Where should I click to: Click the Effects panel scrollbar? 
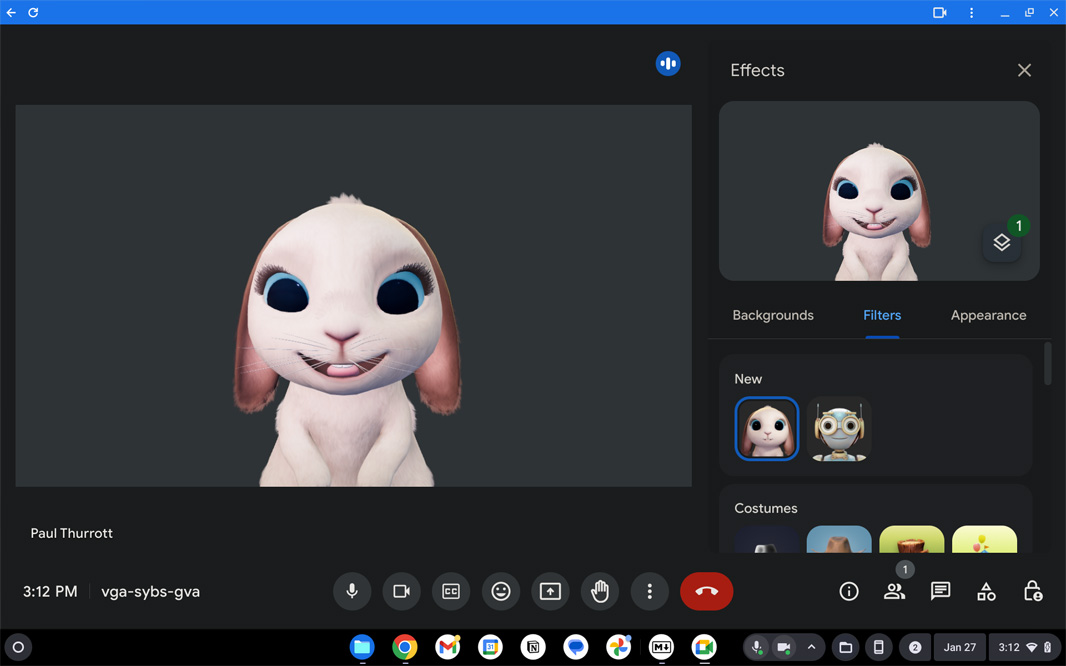coord(1048,364)
